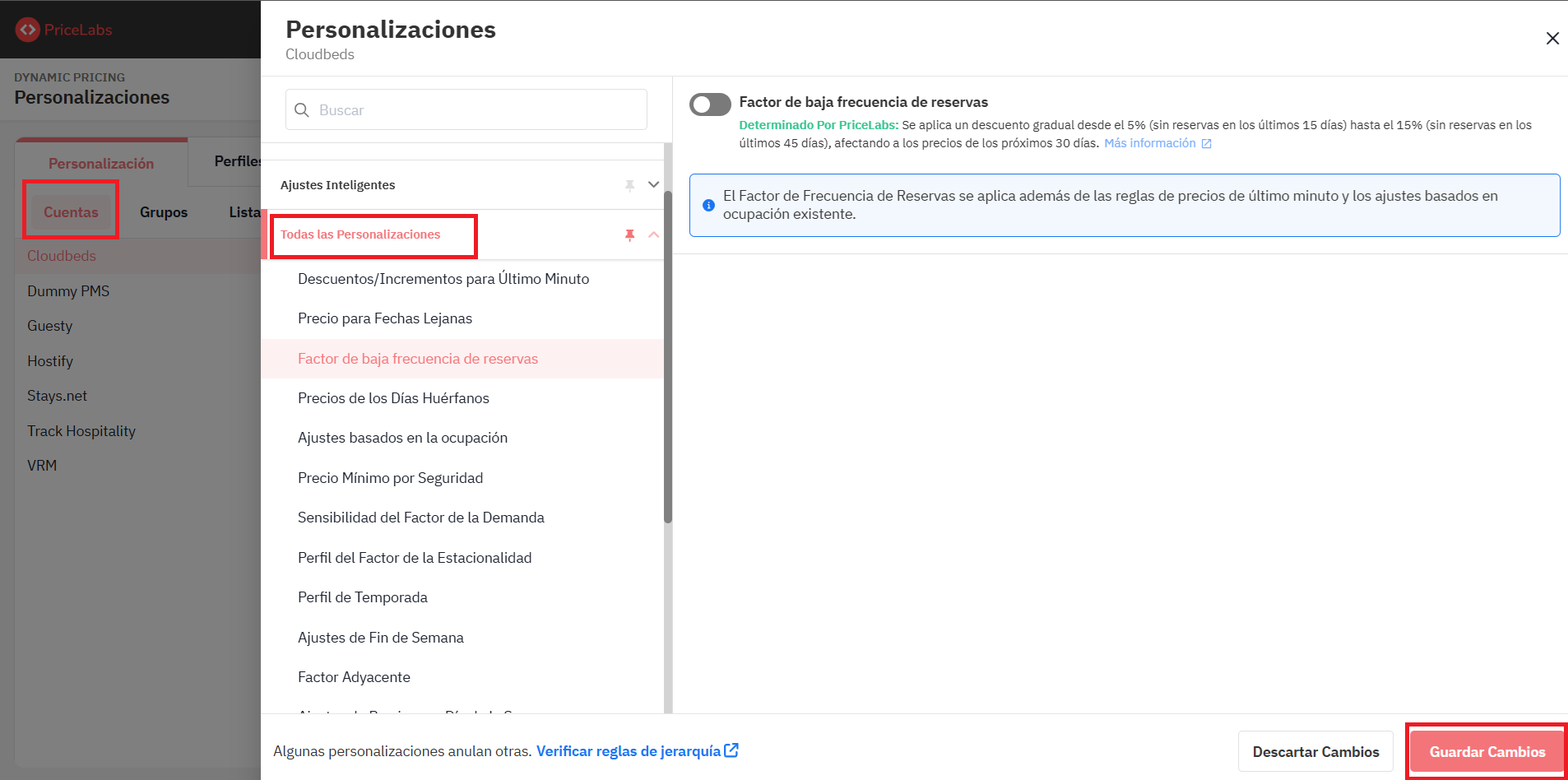
Task: Click the blue info icon in notice
Action: pyautogui.click(x=708, y=205)
